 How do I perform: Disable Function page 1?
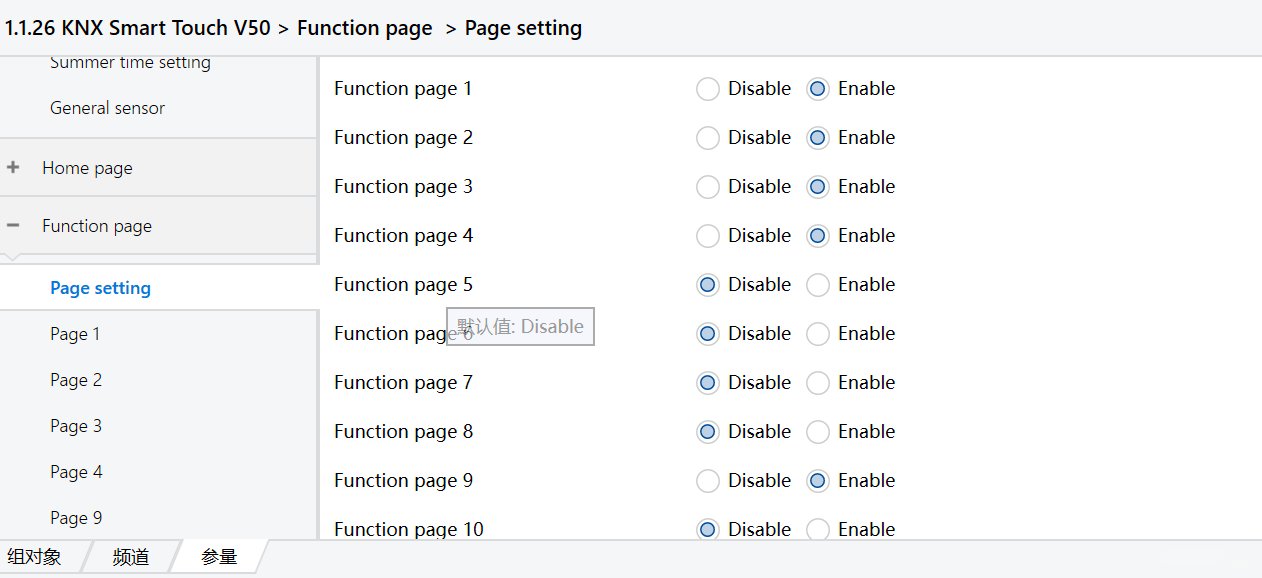[x=708, y=89]
